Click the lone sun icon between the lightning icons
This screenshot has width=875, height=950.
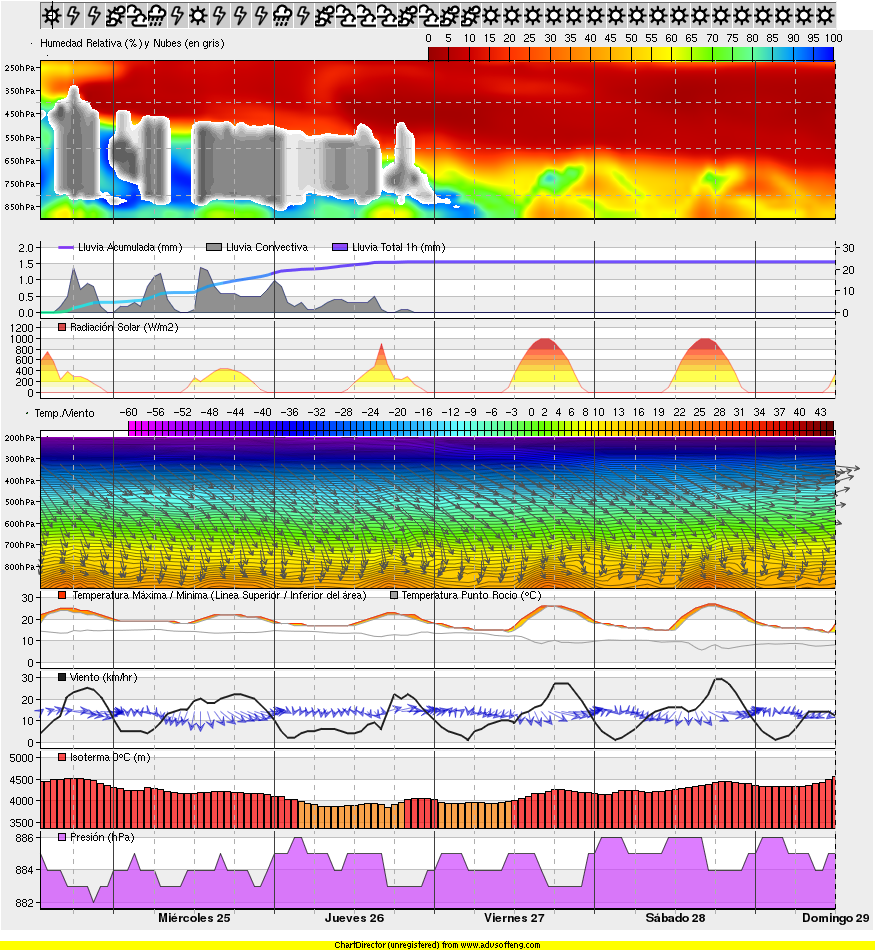coord(198,16)
